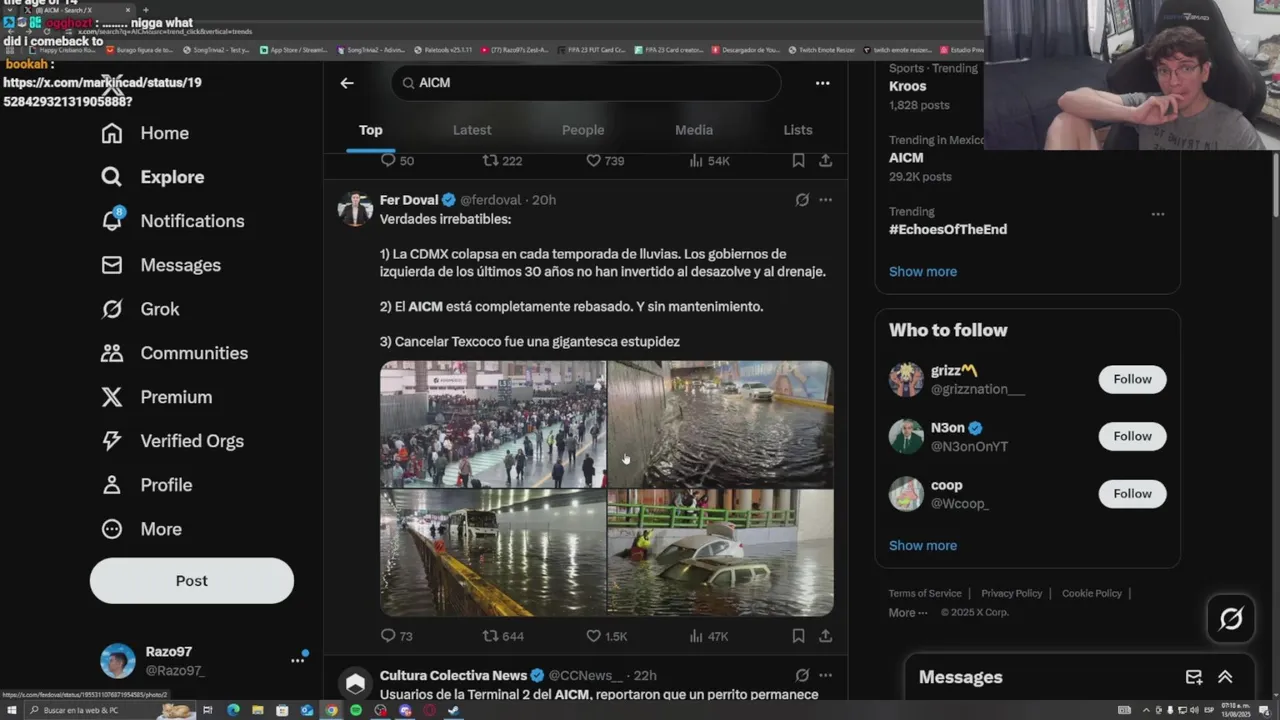Switch to the Top tab
Image resolution: width=1280 pixels, height=720 pixels.
371,130
